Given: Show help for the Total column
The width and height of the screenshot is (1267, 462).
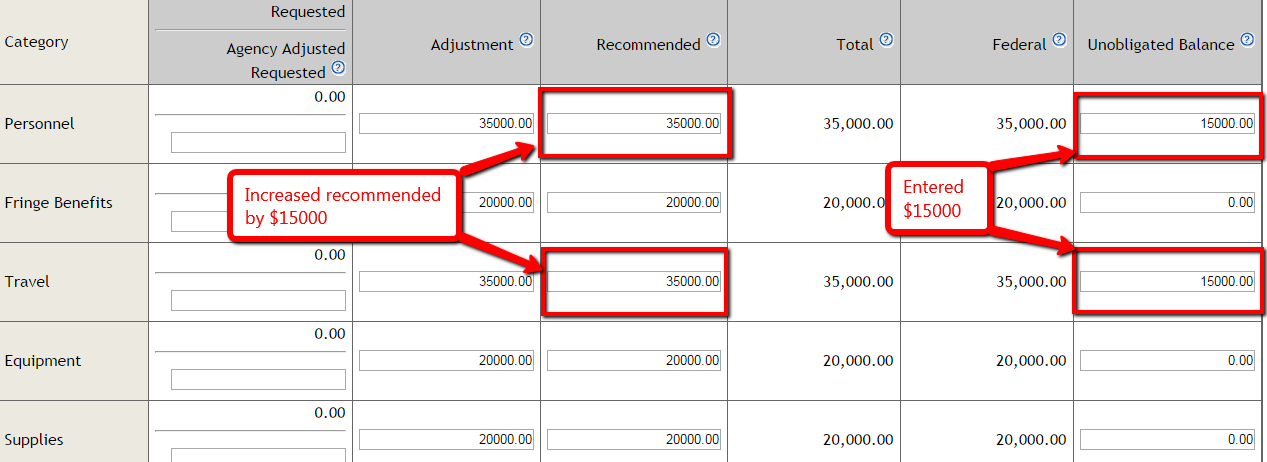Looking at the screenshot, I should coord(886,41).
